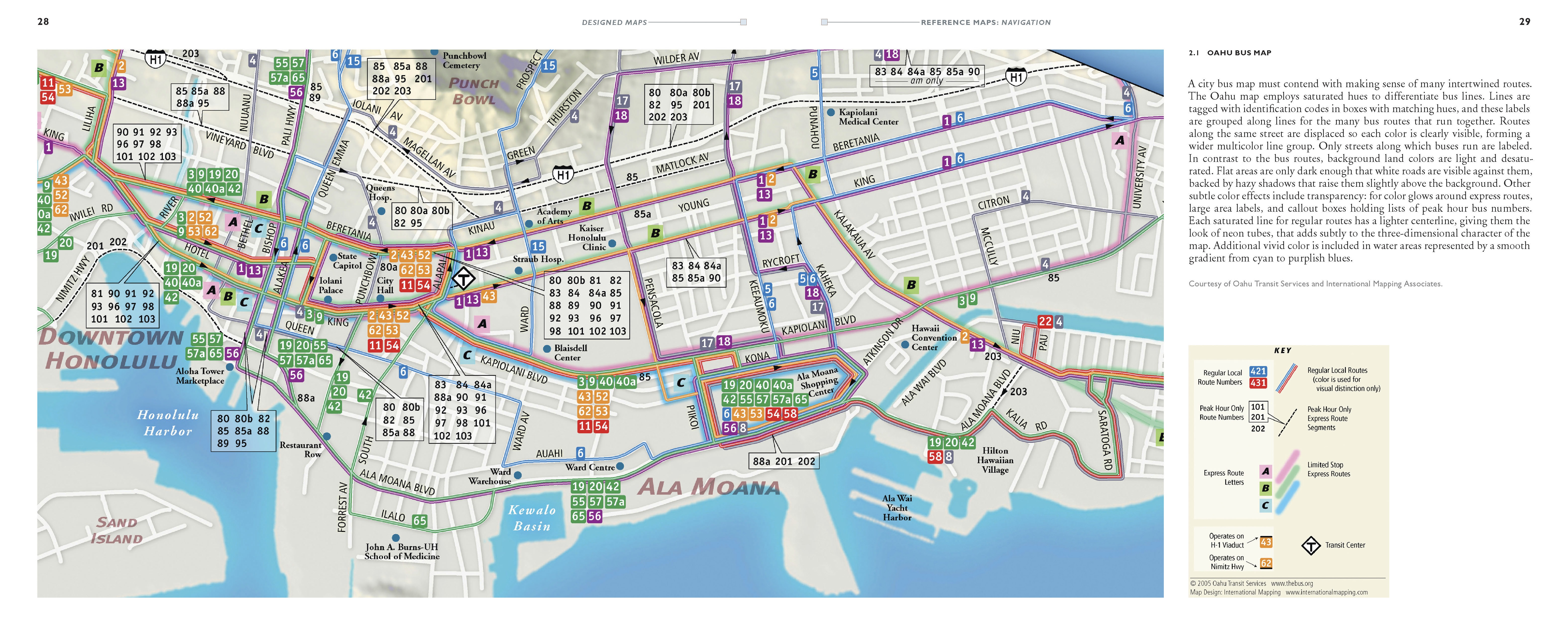
Task: Click the orange 43 H-1 Viaduct badge in Key
Action: click(1266, 542)
